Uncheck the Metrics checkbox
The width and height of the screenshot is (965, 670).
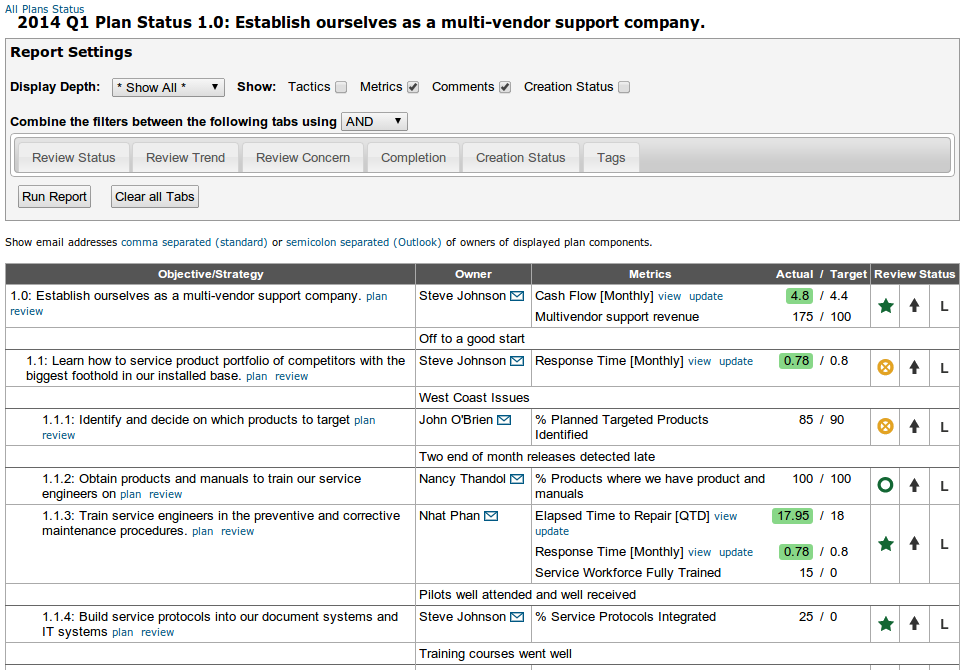coord(413,87)
